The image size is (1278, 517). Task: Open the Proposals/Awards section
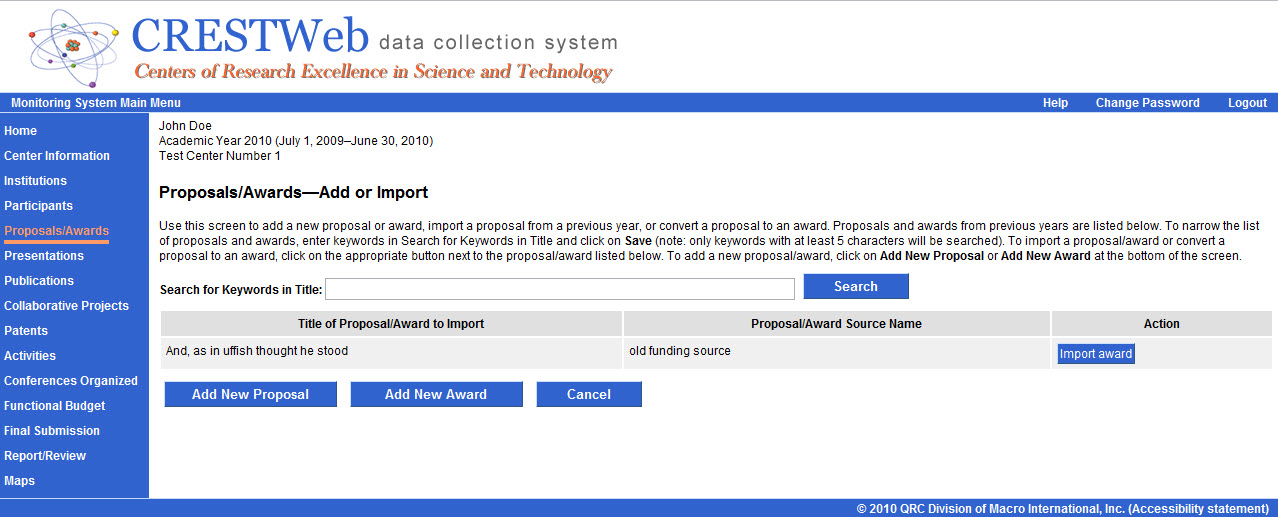[56, 231]
